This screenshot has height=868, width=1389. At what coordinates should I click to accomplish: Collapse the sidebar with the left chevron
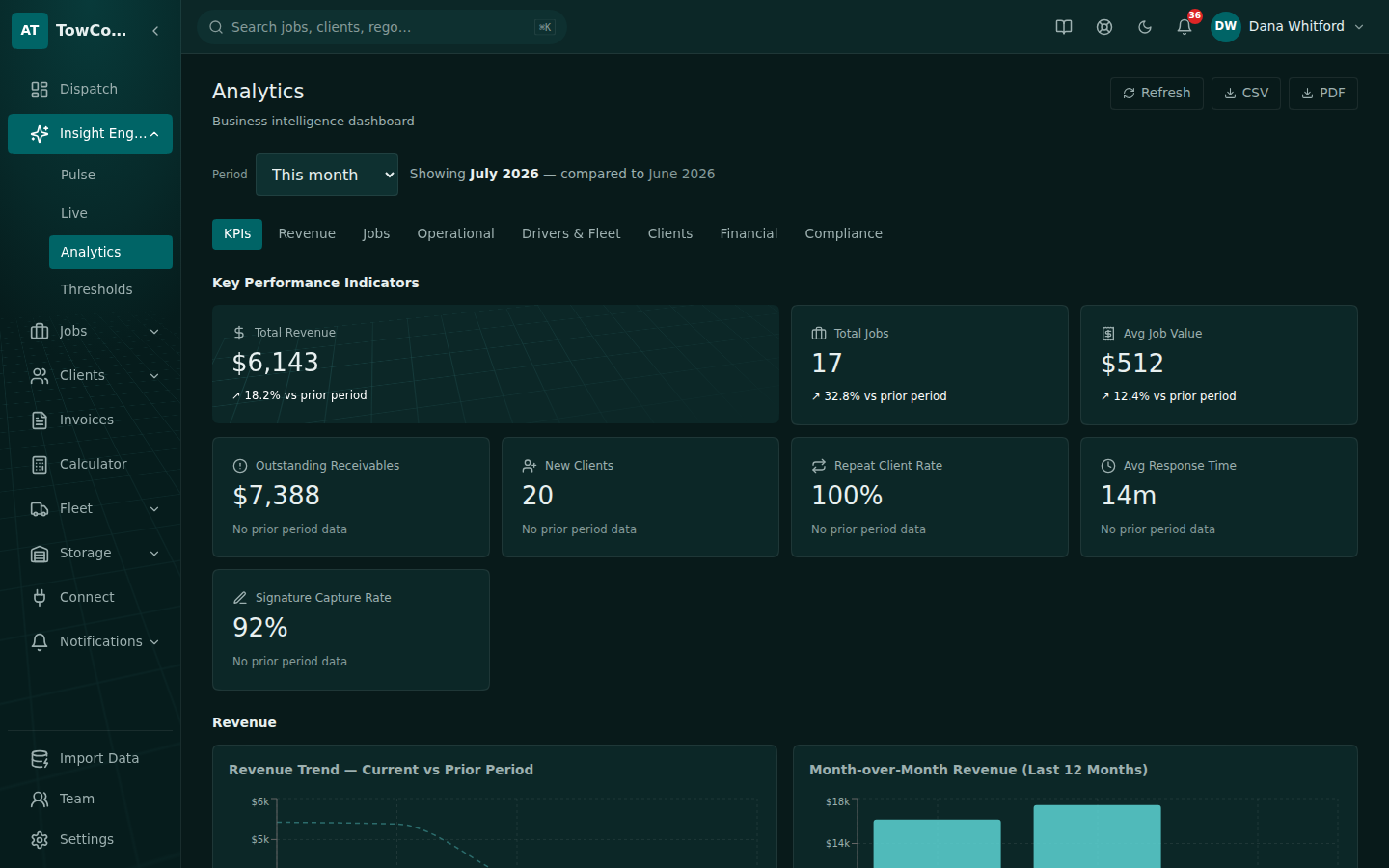tap(155, 31)
